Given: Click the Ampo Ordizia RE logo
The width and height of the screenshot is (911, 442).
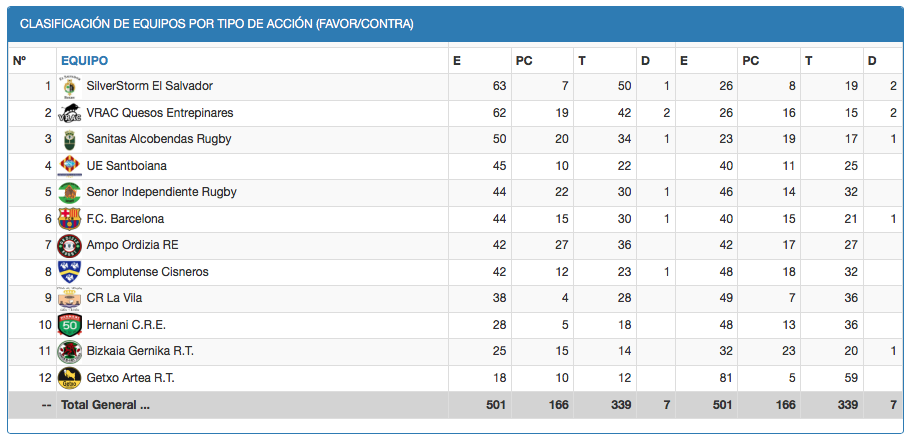Looking at the screenshot, I should pyautogui.click(x=69, y=245).
